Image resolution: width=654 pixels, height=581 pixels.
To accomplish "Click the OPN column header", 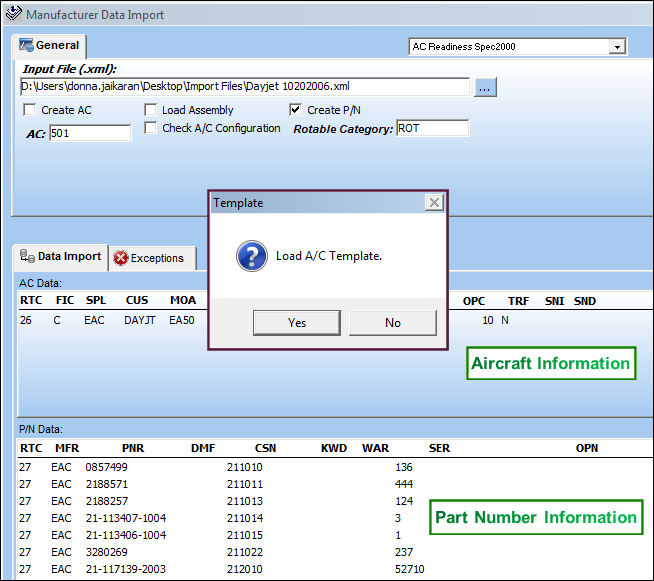I will (587, 448).
